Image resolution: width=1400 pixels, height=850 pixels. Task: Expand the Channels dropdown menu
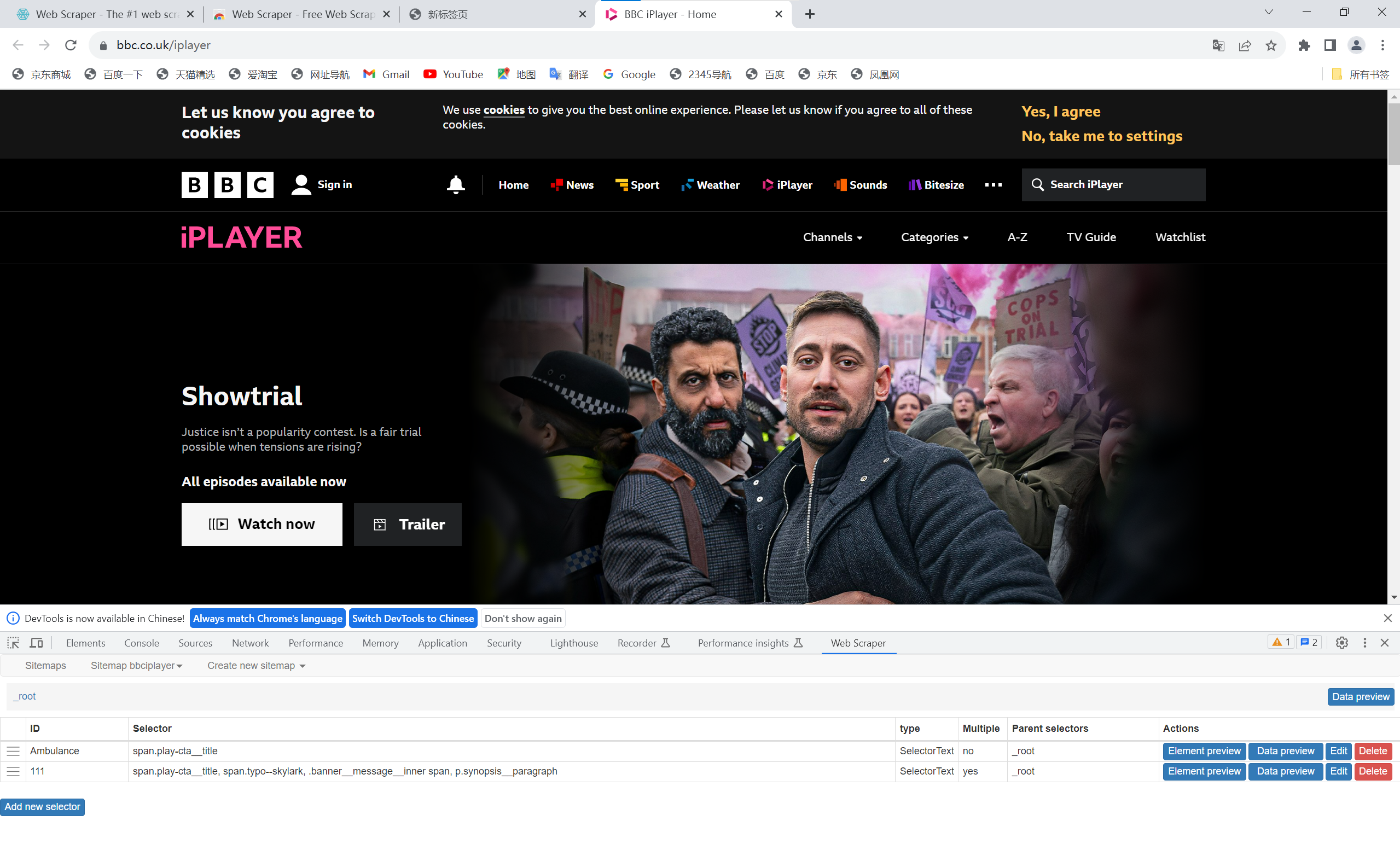point(832,237)
